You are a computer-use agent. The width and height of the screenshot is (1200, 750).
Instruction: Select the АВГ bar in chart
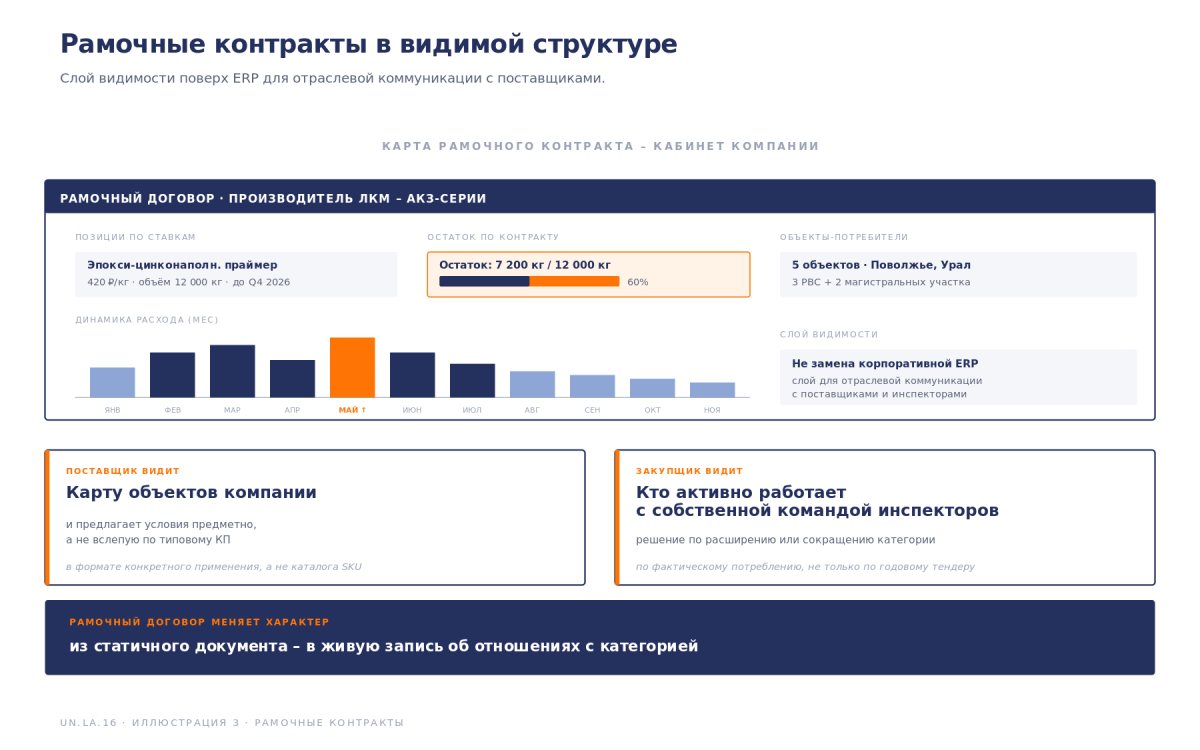(532, 384)
